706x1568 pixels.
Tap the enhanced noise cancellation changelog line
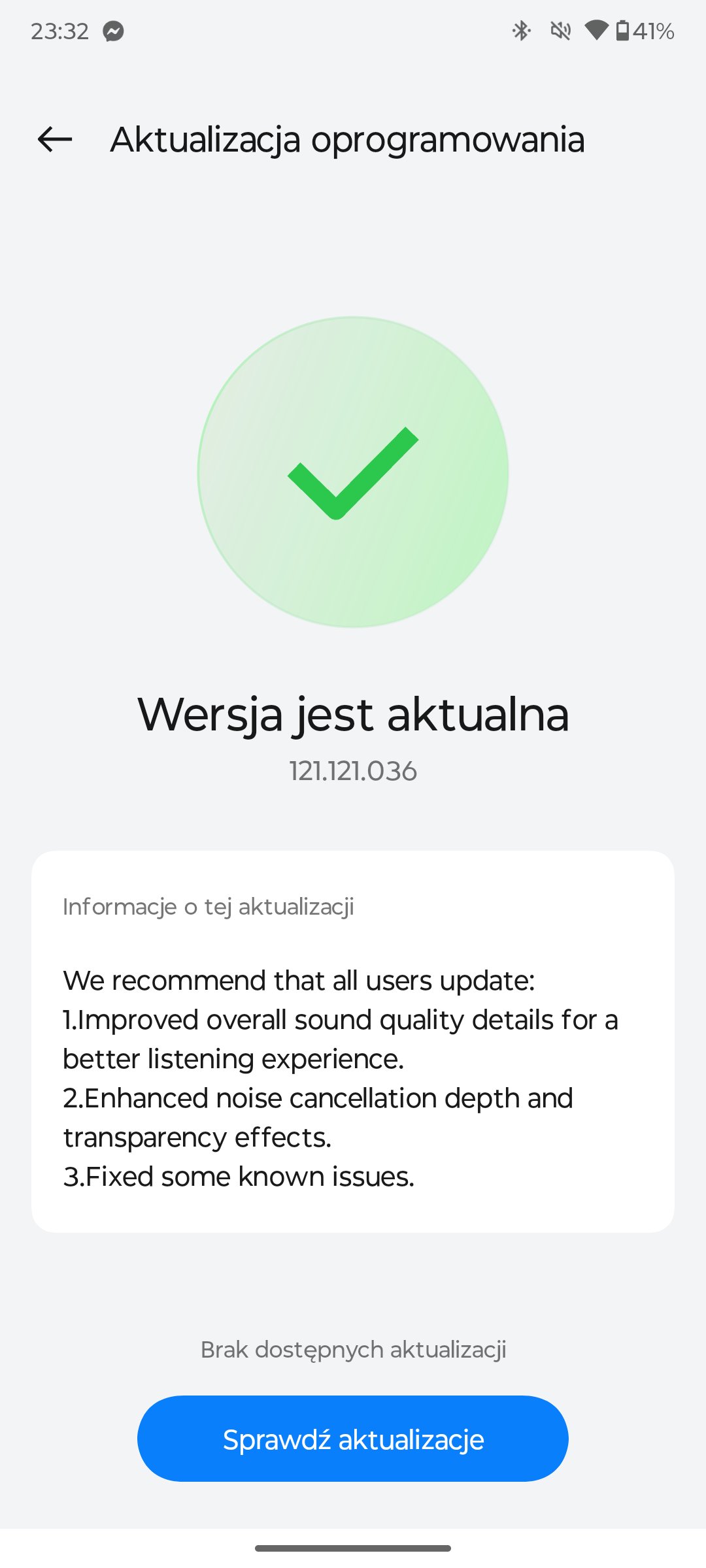click(318, 1118)
